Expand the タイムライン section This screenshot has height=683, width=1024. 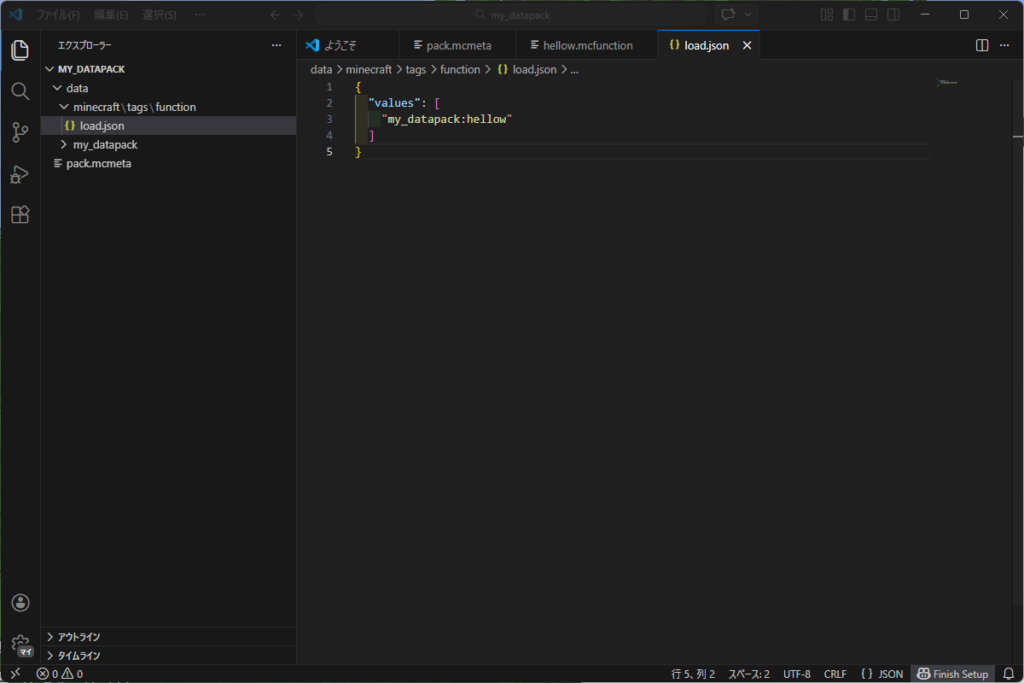[78, 656]
